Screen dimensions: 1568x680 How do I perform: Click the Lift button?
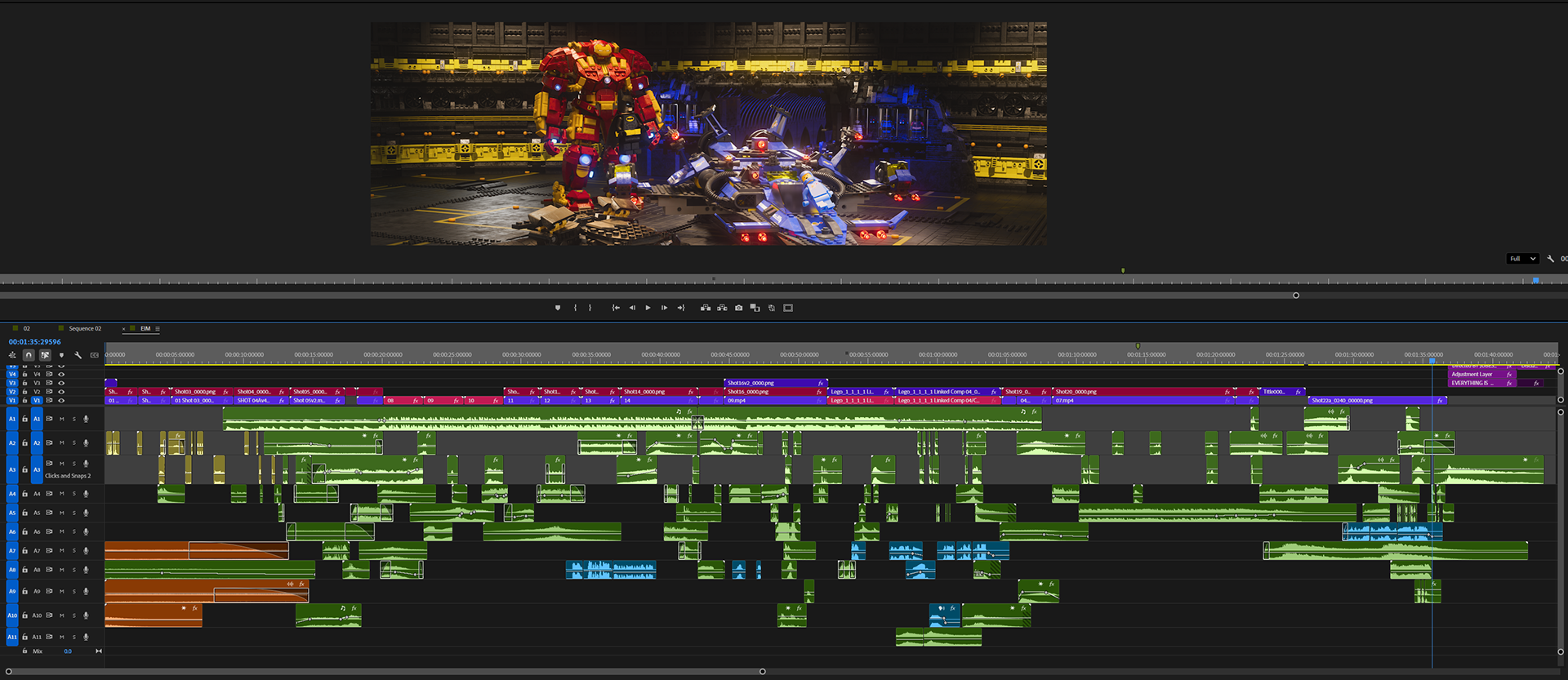coord(706,308)
